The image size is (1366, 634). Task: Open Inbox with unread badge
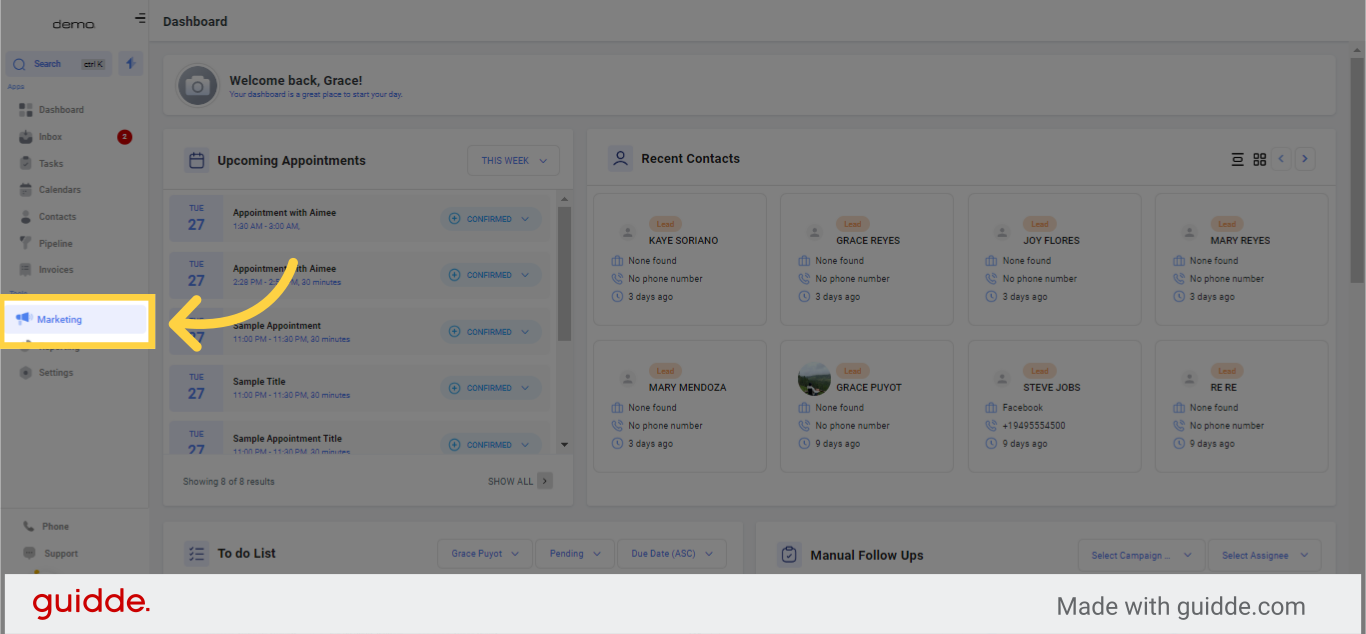[x=51, y=137]
